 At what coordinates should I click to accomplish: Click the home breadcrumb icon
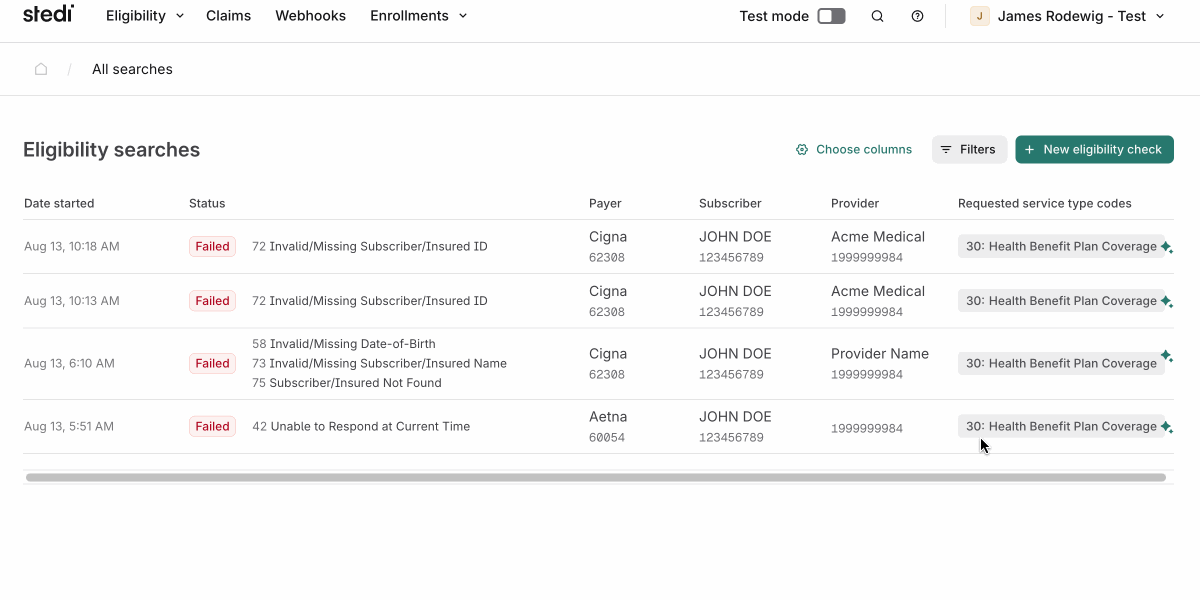40,68
